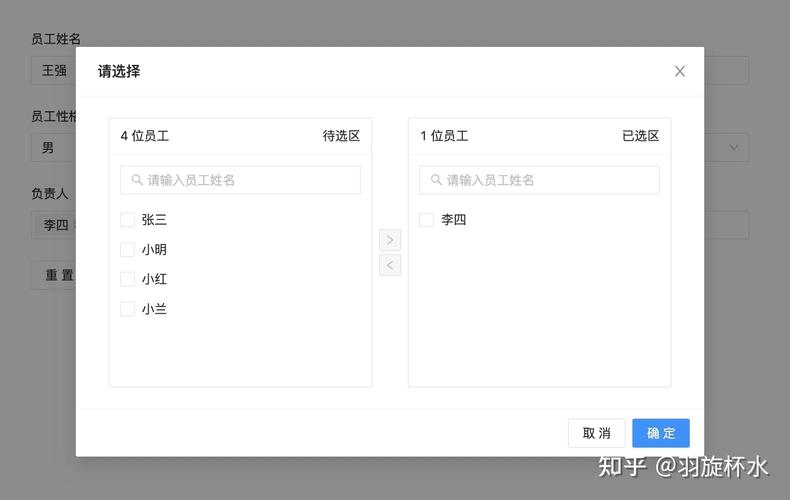Click the 李四 name in 已选区 list
Screen dimensions: 790x500
click(453, 220)
